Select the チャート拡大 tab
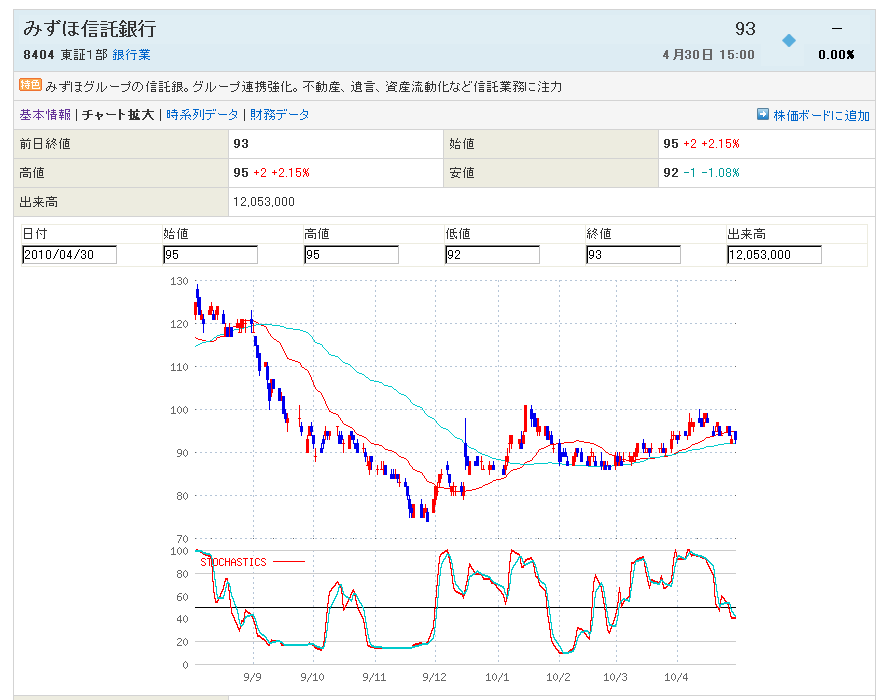 tap(118, 115)
